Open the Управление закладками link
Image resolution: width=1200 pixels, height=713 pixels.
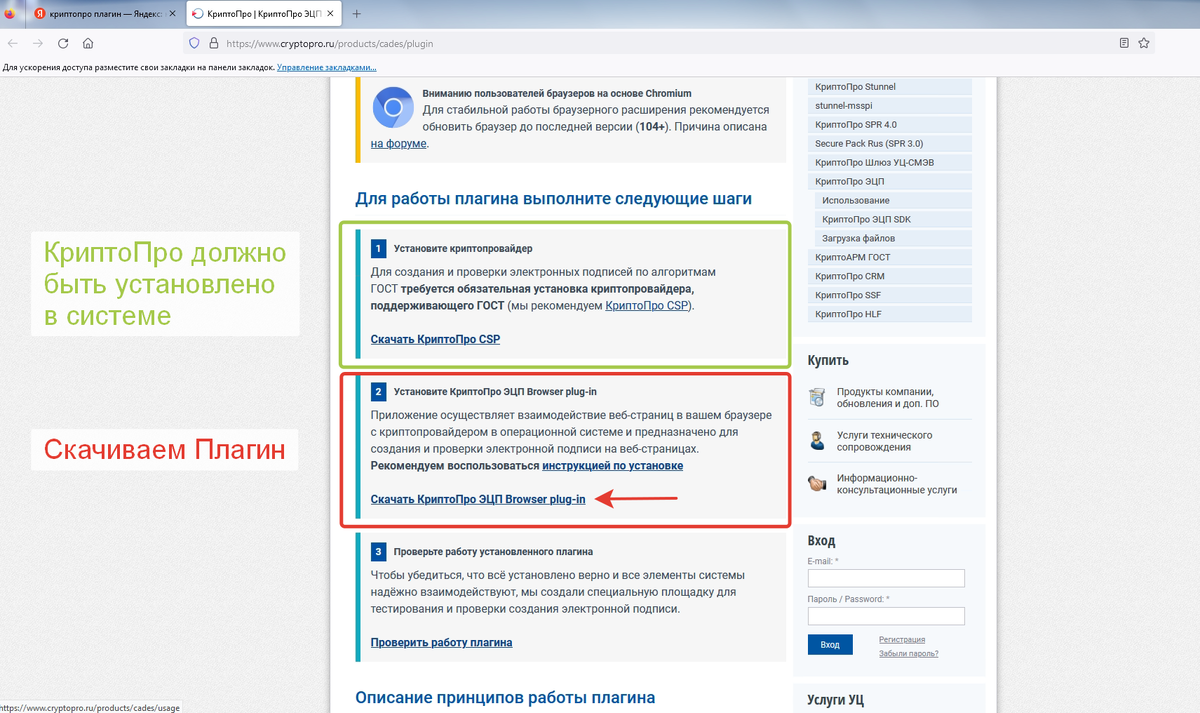[x=326, y=67]
